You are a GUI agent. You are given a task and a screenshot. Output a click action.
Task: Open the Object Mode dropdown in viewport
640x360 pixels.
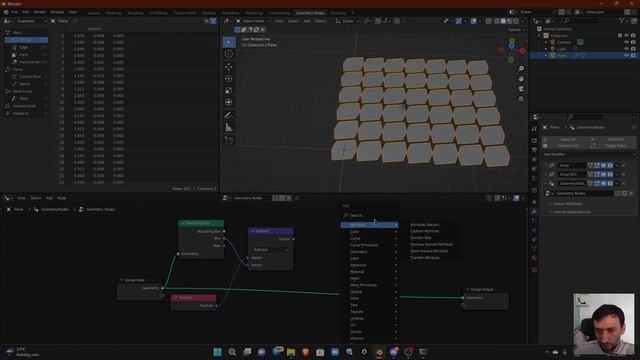tap(253, 21)
